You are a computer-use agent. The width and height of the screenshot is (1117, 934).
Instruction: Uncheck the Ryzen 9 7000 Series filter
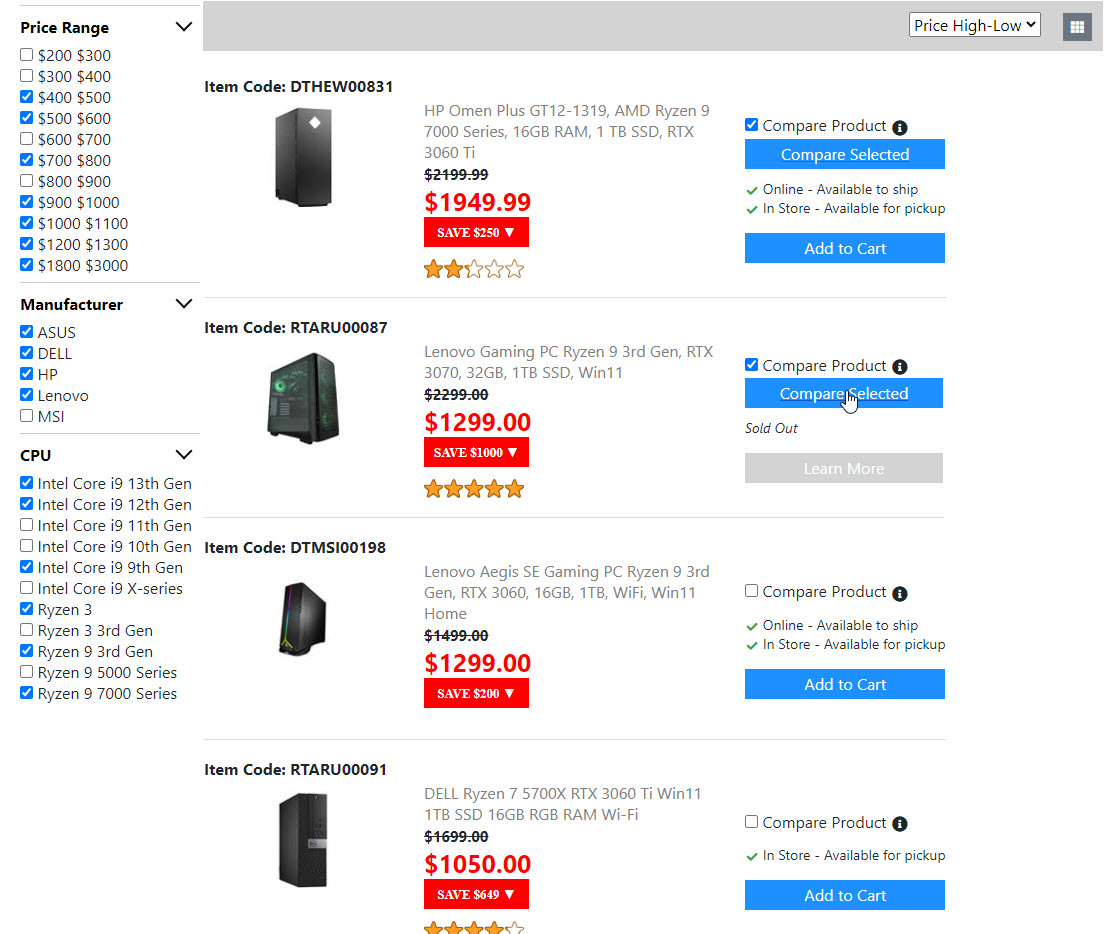(27, 693)
